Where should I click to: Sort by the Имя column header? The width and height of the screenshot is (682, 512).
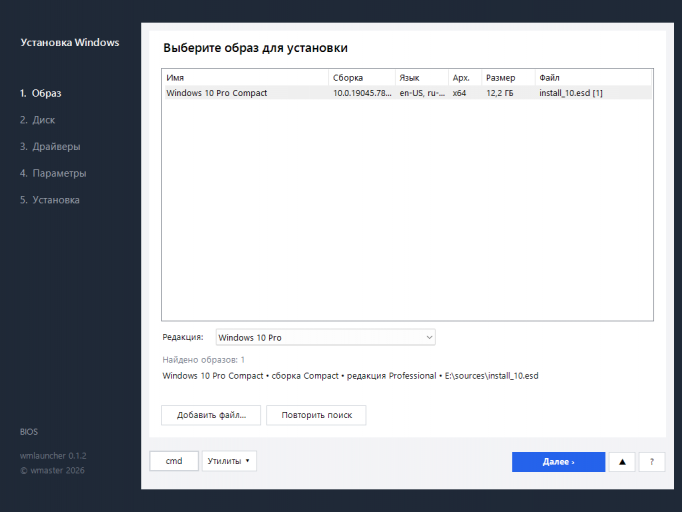[246, 78]
